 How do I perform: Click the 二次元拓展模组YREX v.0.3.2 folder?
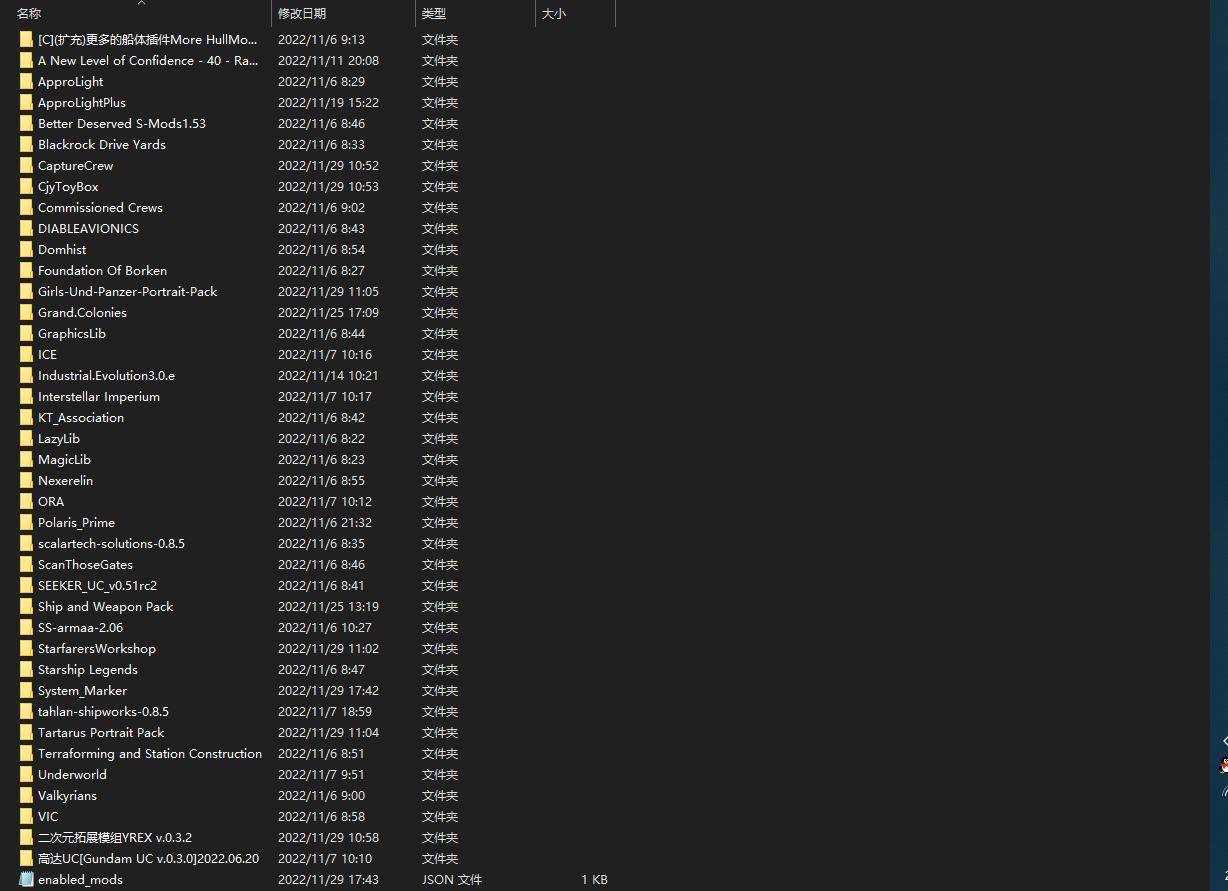pos(115,838)
